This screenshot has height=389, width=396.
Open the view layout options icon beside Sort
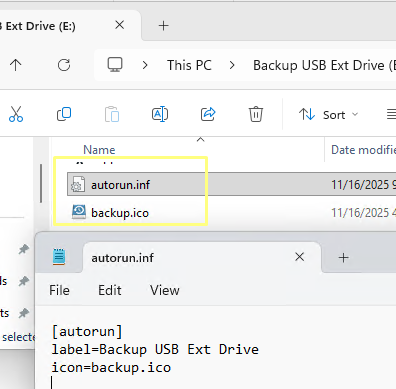click(391, 115)
